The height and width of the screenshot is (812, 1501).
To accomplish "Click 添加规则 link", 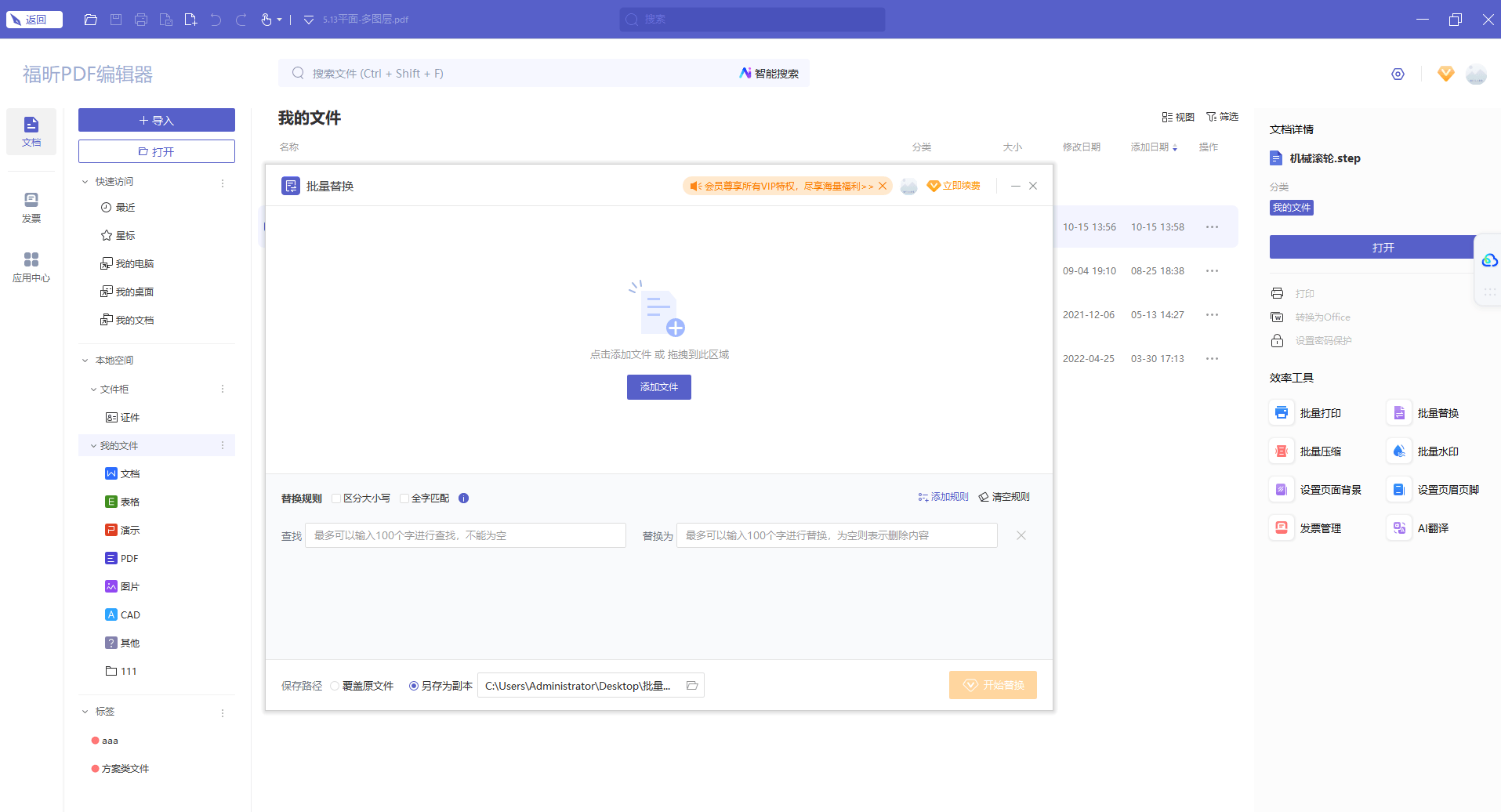I will 943,497.
